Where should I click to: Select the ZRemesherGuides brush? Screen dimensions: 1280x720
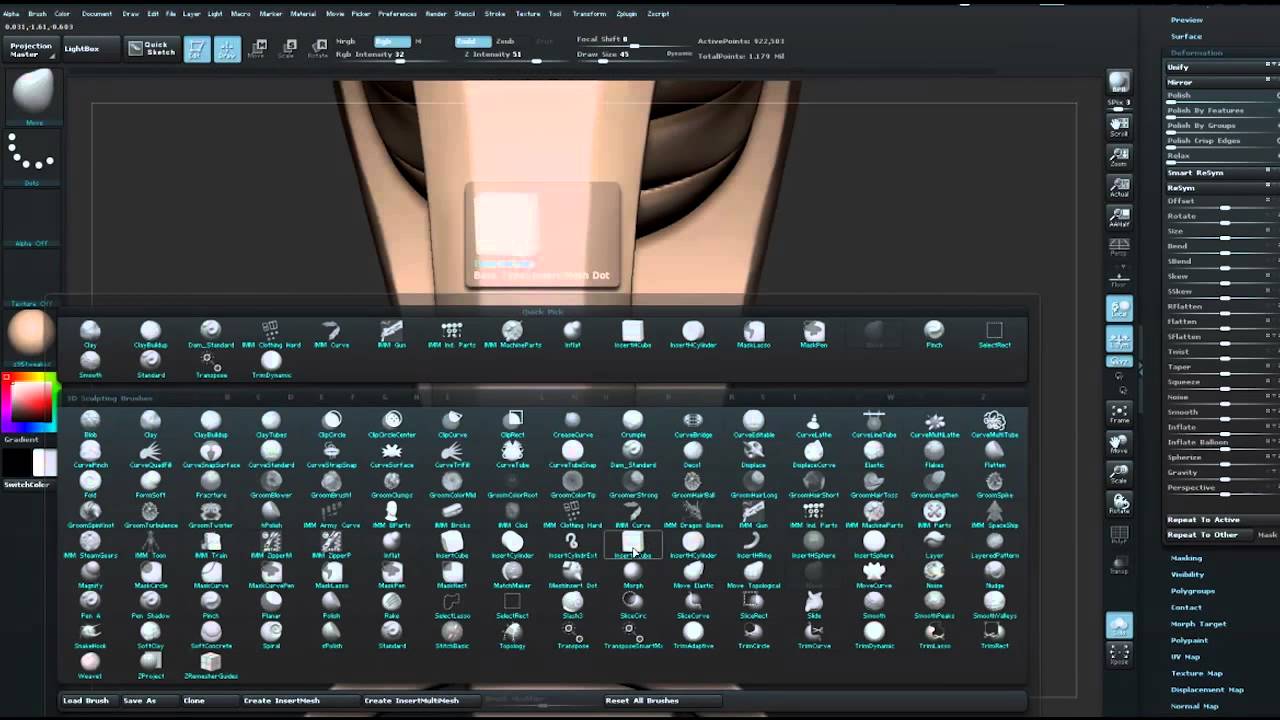tap(211, 664)
